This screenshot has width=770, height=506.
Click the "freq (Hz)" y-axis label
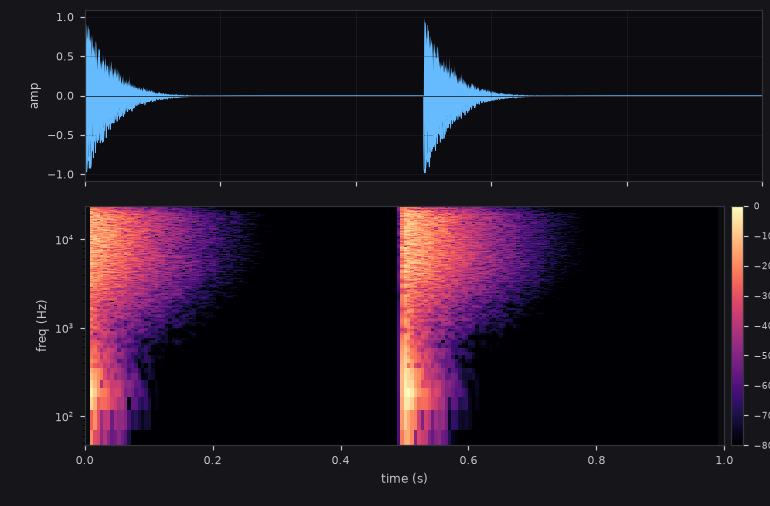pyautogui.click(x=41, y=326)
